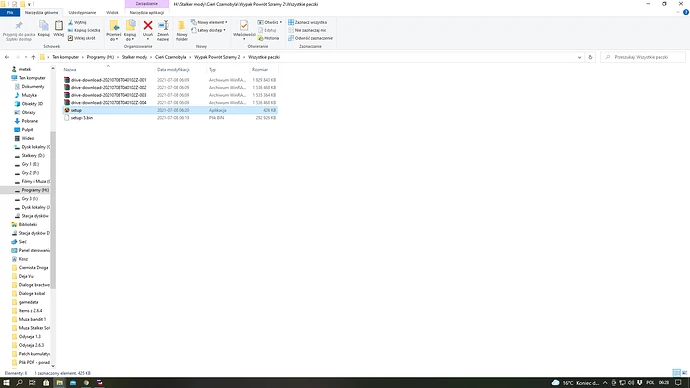This screenshot has width=690, height=388.
Task: Click the navigation pane vertical scrollbar
Action: click(53, 210)
